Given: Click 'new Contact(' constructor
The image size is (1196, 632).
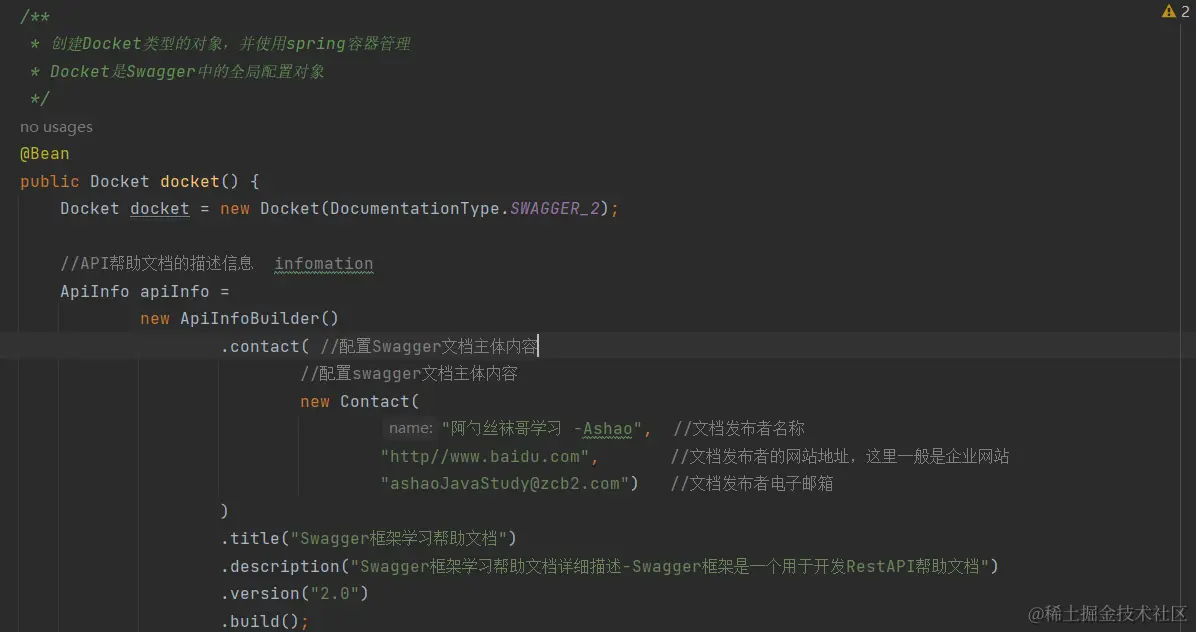Looking at the screenshot, I should pos(359,401).
